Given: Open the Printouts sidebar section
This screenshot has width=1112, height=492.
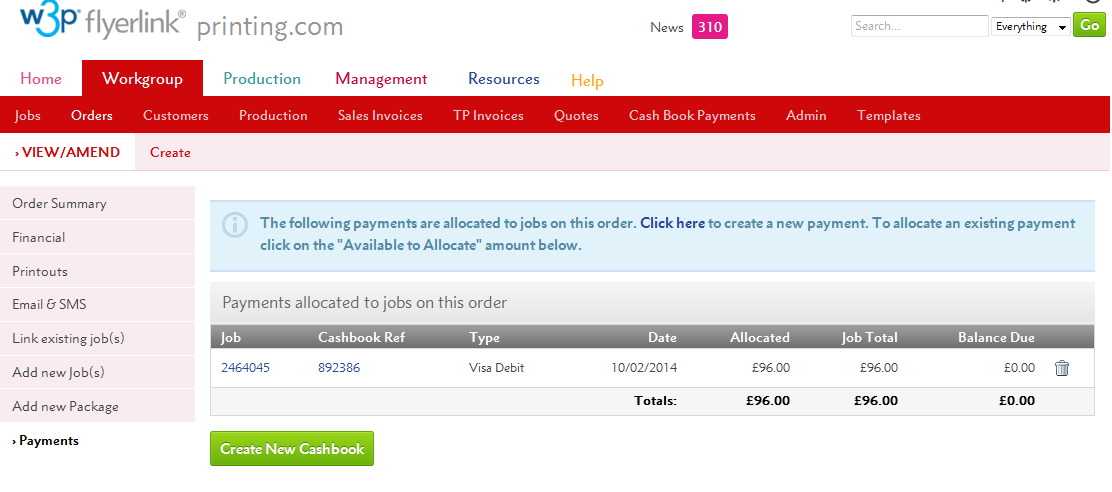Looking at the screenshot, I should [98, 272].
